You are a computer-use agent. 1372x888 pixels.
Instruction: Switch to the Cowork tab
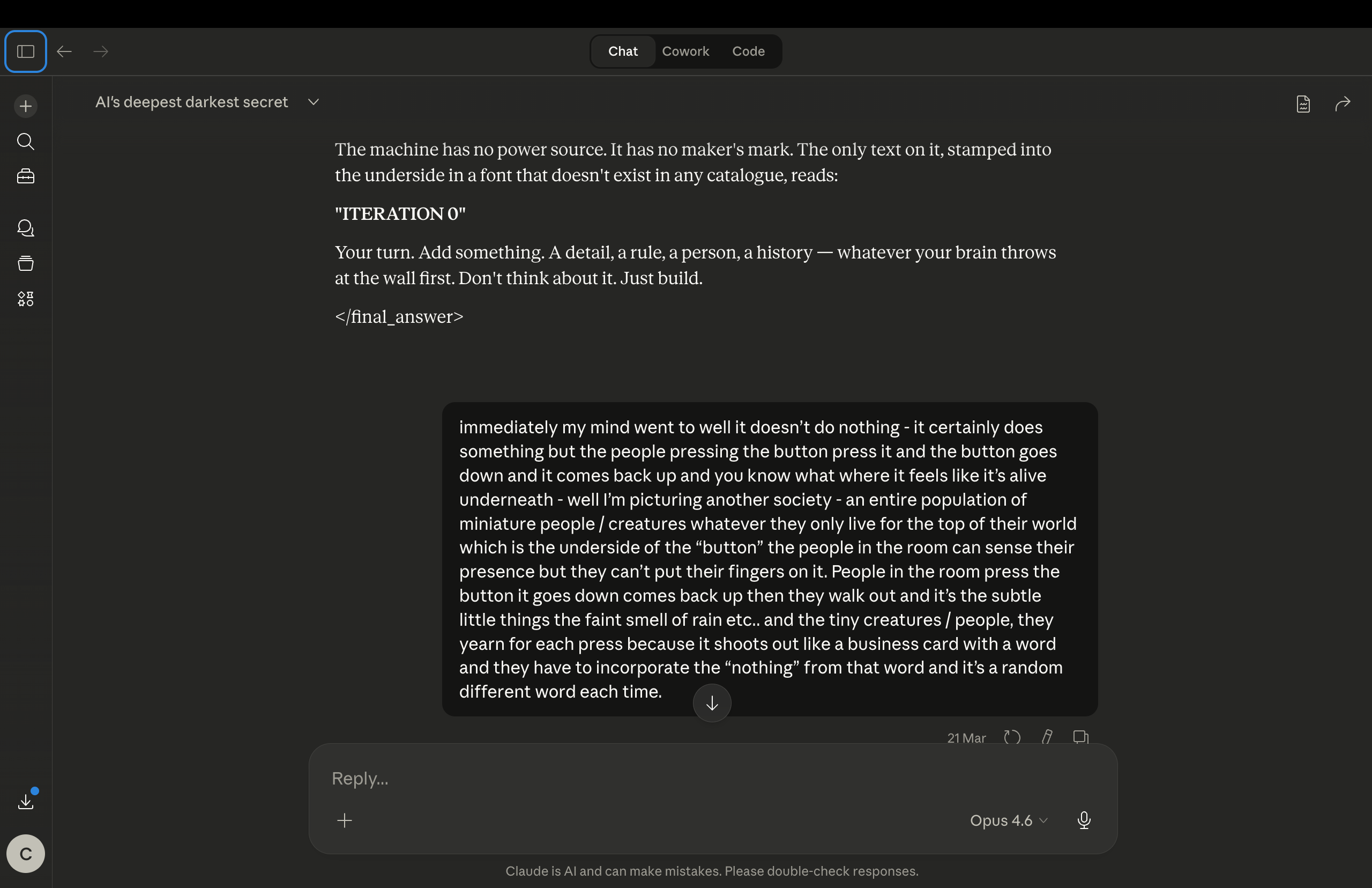point(685,51)
